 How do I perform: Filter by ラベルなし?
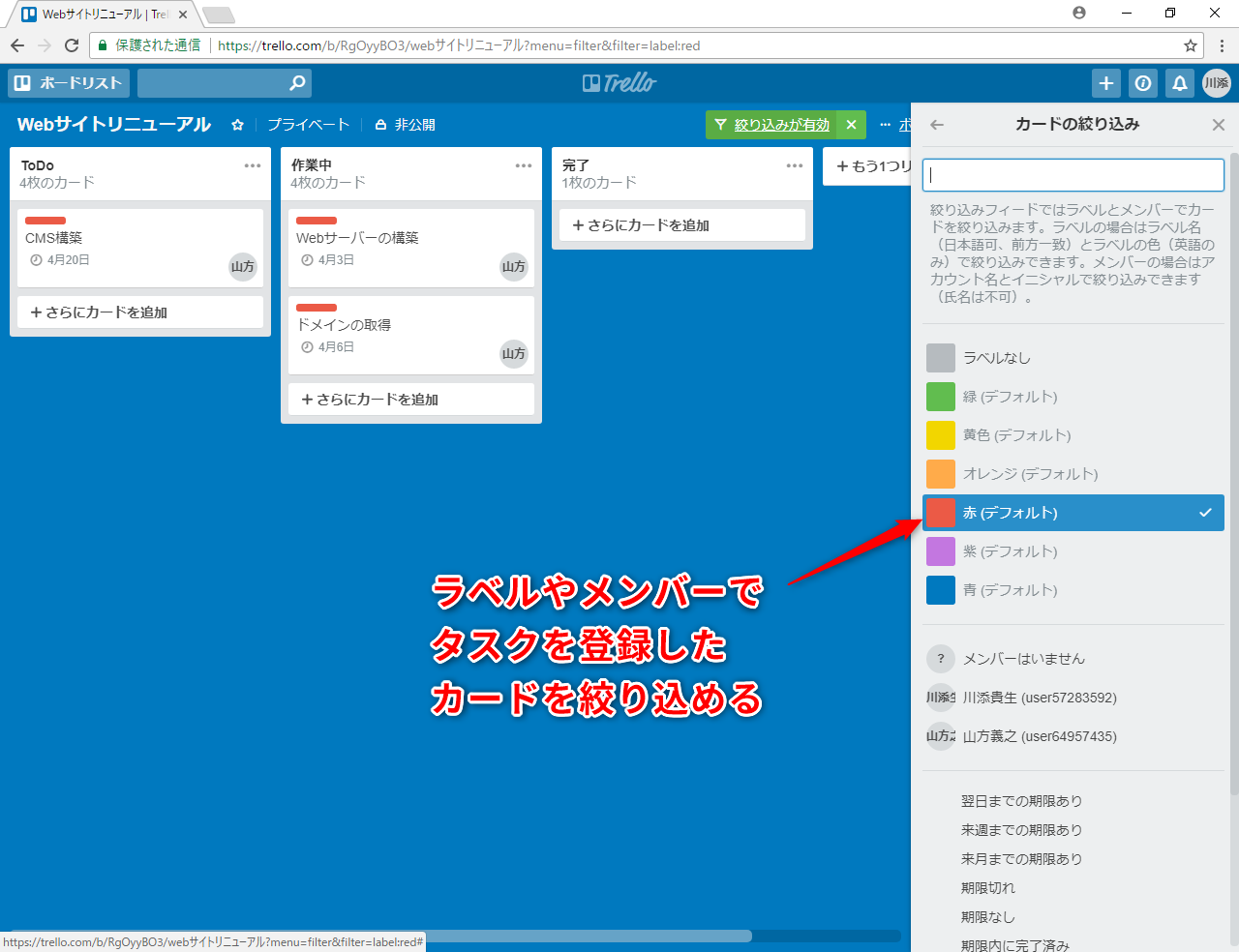click(x=1073, y=358)
